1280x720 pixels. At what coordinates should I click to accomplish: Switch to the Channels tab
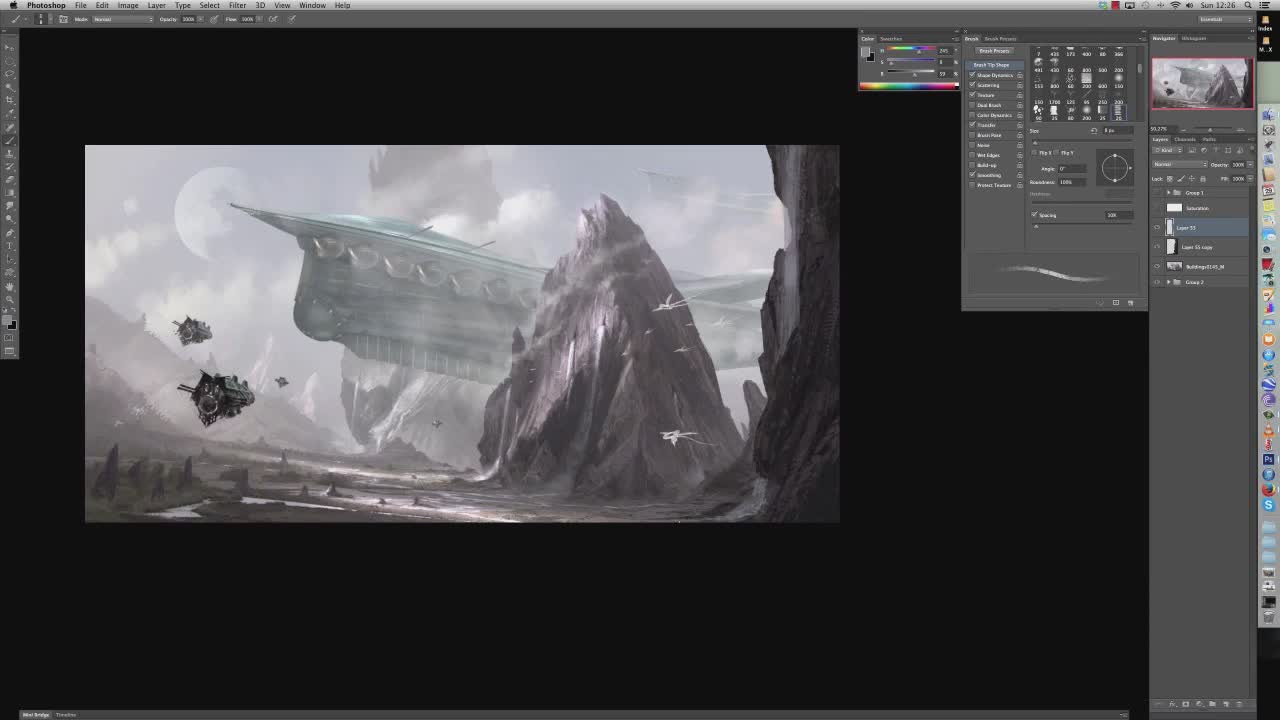1185,139
